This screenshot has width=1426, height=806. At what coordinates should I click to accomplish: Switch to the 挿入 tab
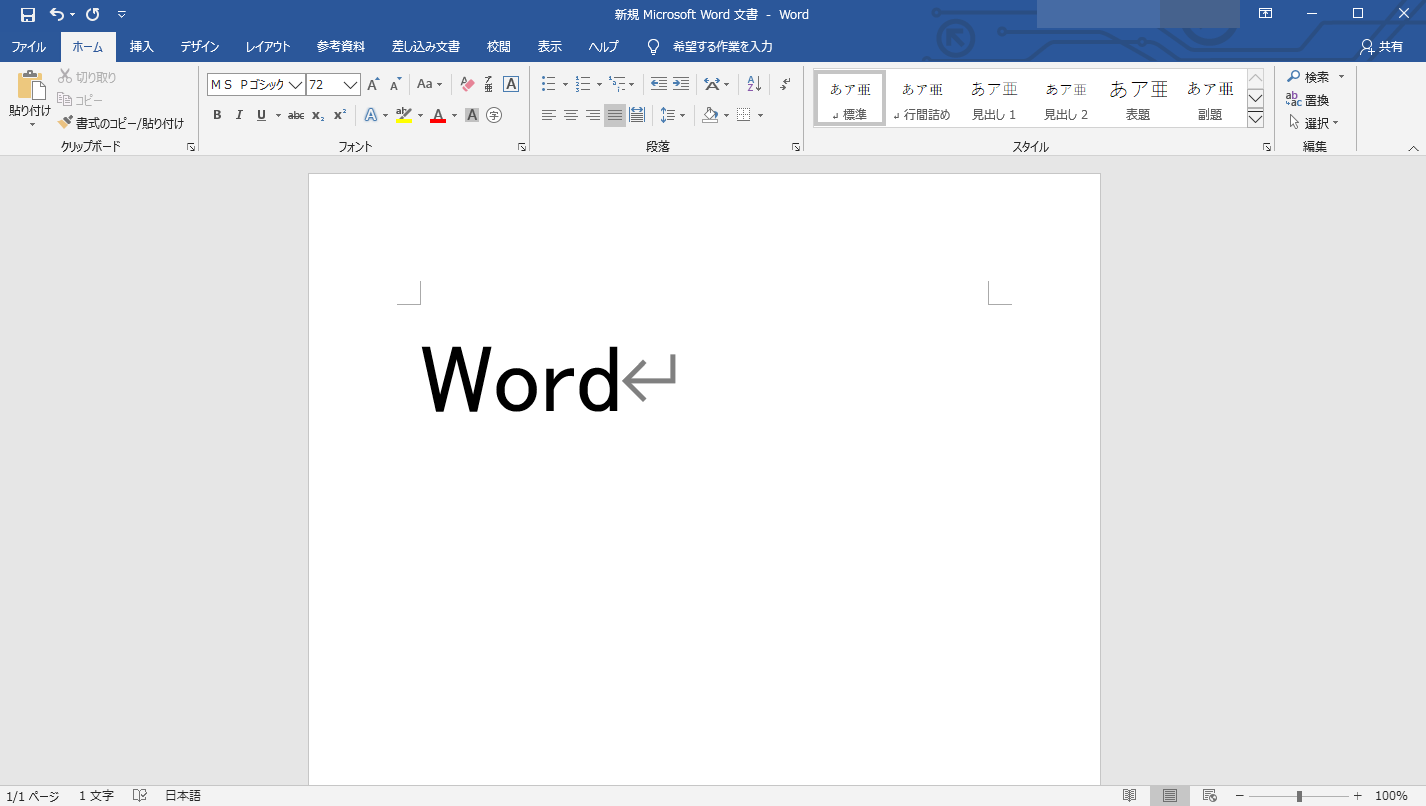[x=142, y=47]
